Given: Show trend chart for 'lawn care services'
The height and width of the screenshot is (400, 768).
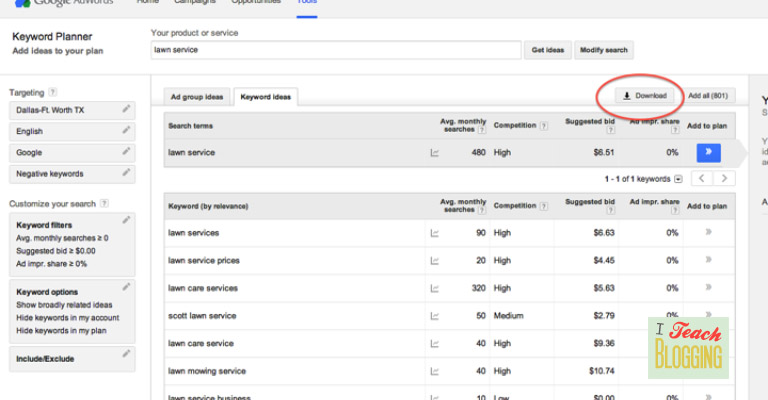Looking at the screenshot, I should point(435,288).
